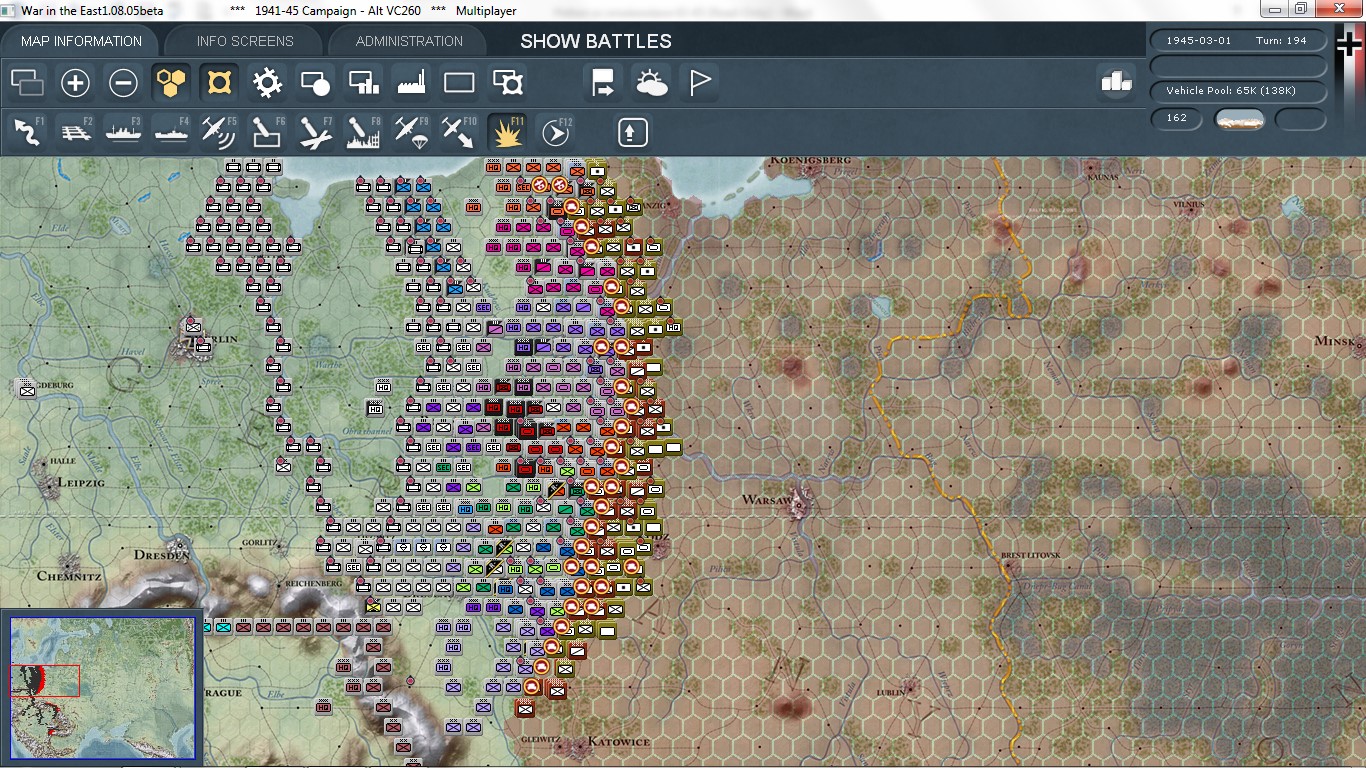Click the SHOW BATTLES mode heading
Screen dimensions: 1366x768
tap(596, 41)
